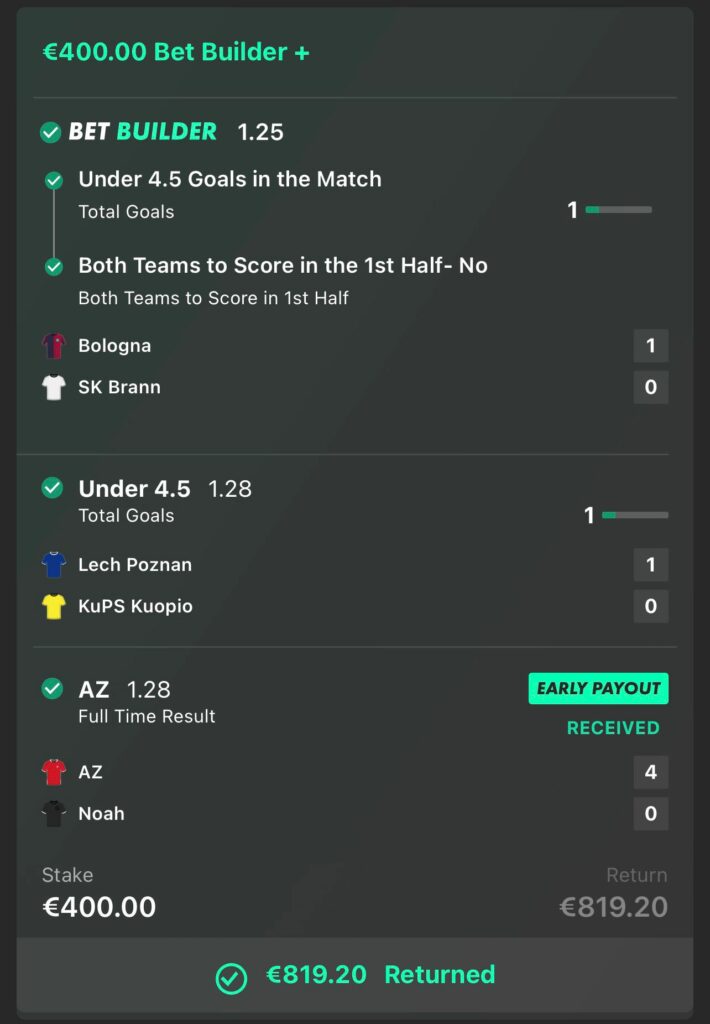Click the Bologna team jersey icon
Screen dimensions: 710x1024
(53, 346)
